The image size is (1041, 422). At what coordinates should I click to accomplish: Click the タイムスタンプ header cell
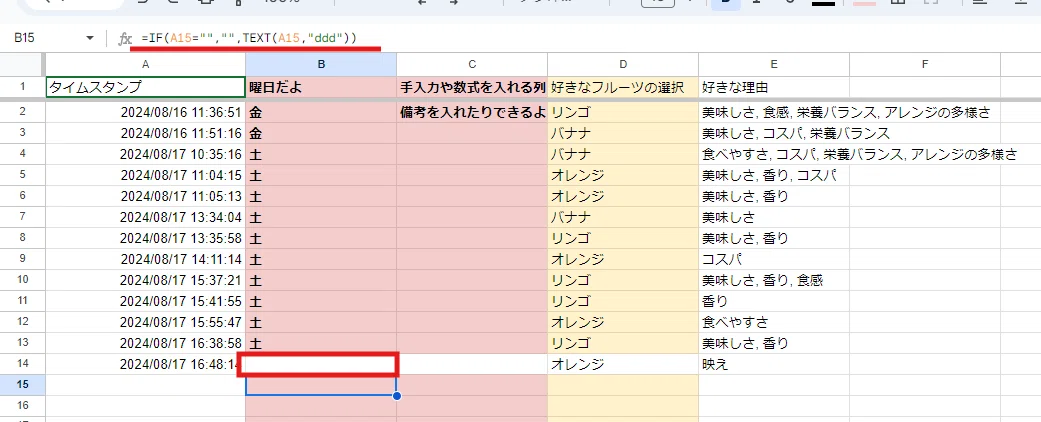click(x=145, y=87)
